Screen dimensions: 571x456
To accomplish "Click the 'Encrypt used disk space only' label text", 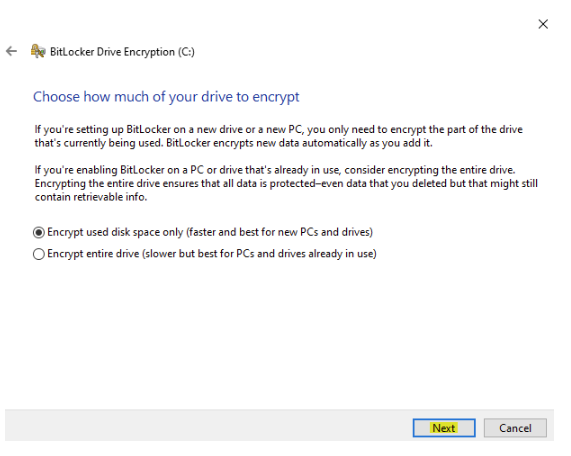I will (x=115, y=232).
